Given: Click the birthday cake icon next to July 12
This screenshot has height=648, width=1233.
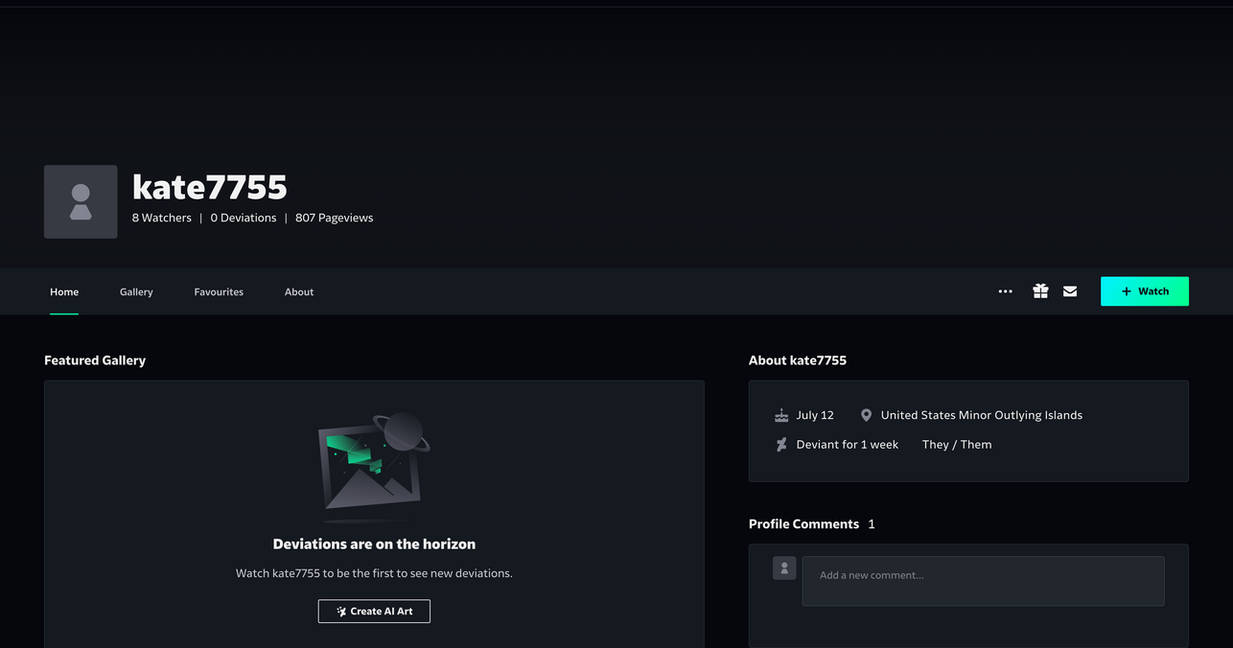Looking at the screenshot, I should click(782, 415).
